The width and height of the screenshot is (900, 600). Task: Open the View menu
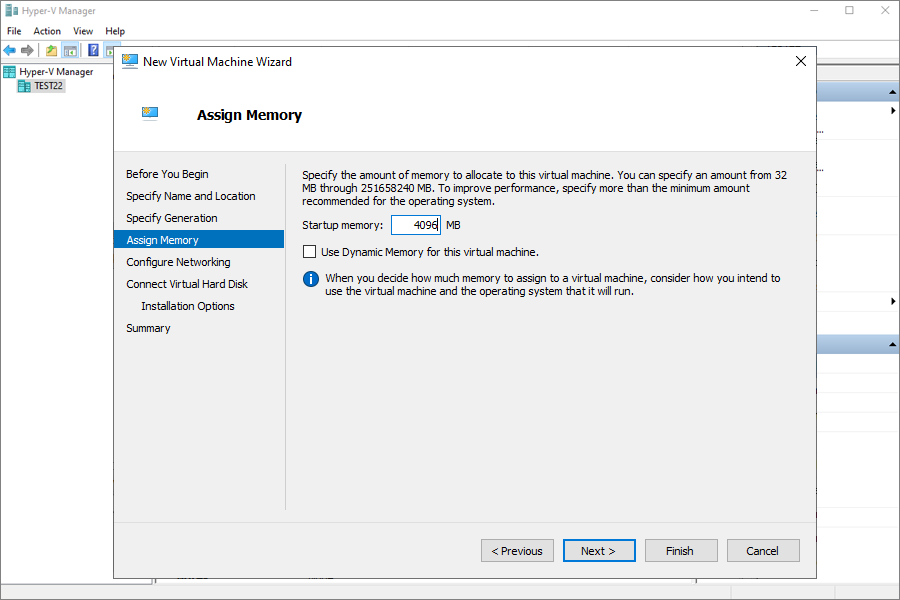pos(83,31)
